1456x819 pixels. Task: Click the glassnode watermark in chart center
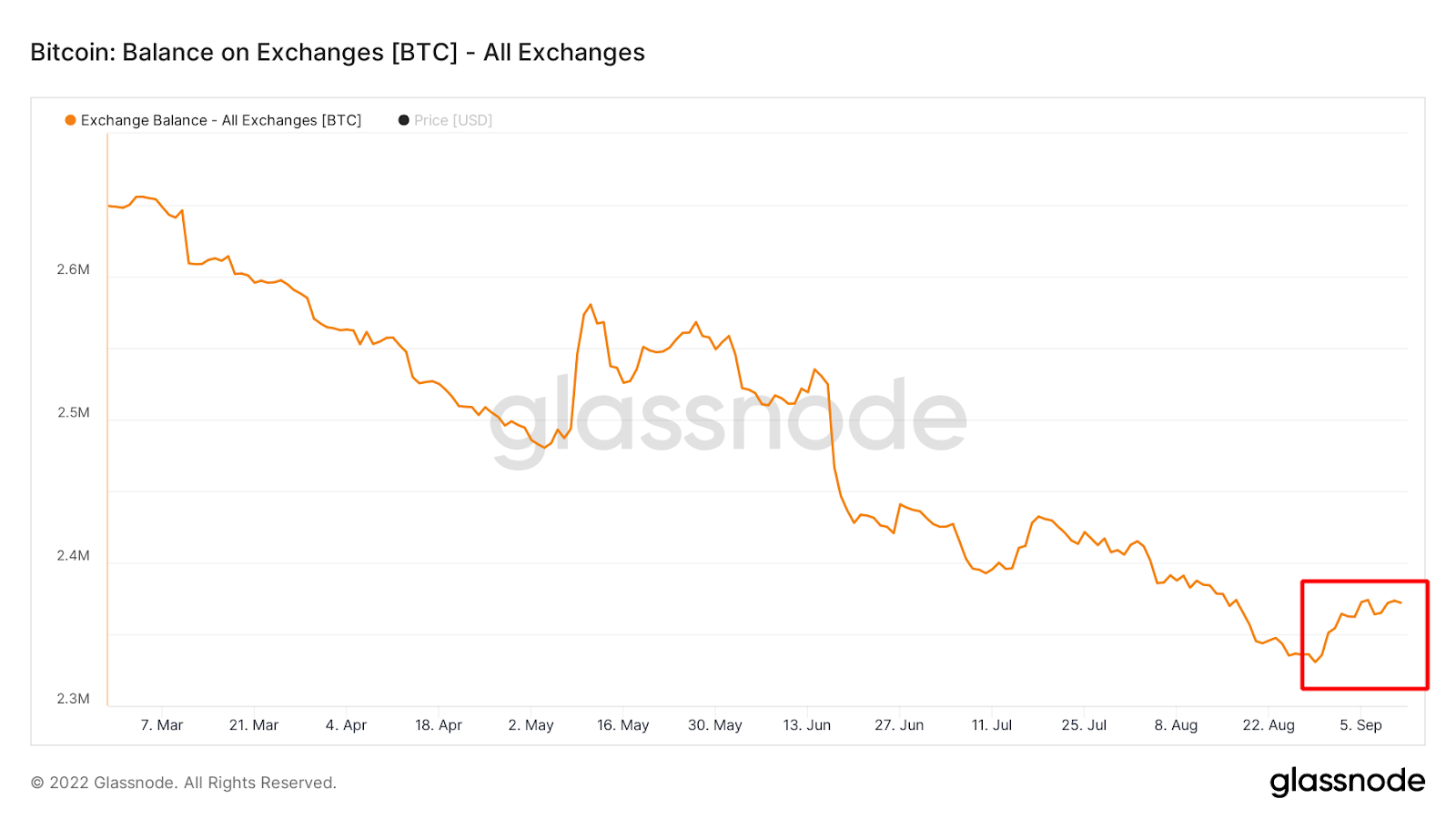pos(728,420)
